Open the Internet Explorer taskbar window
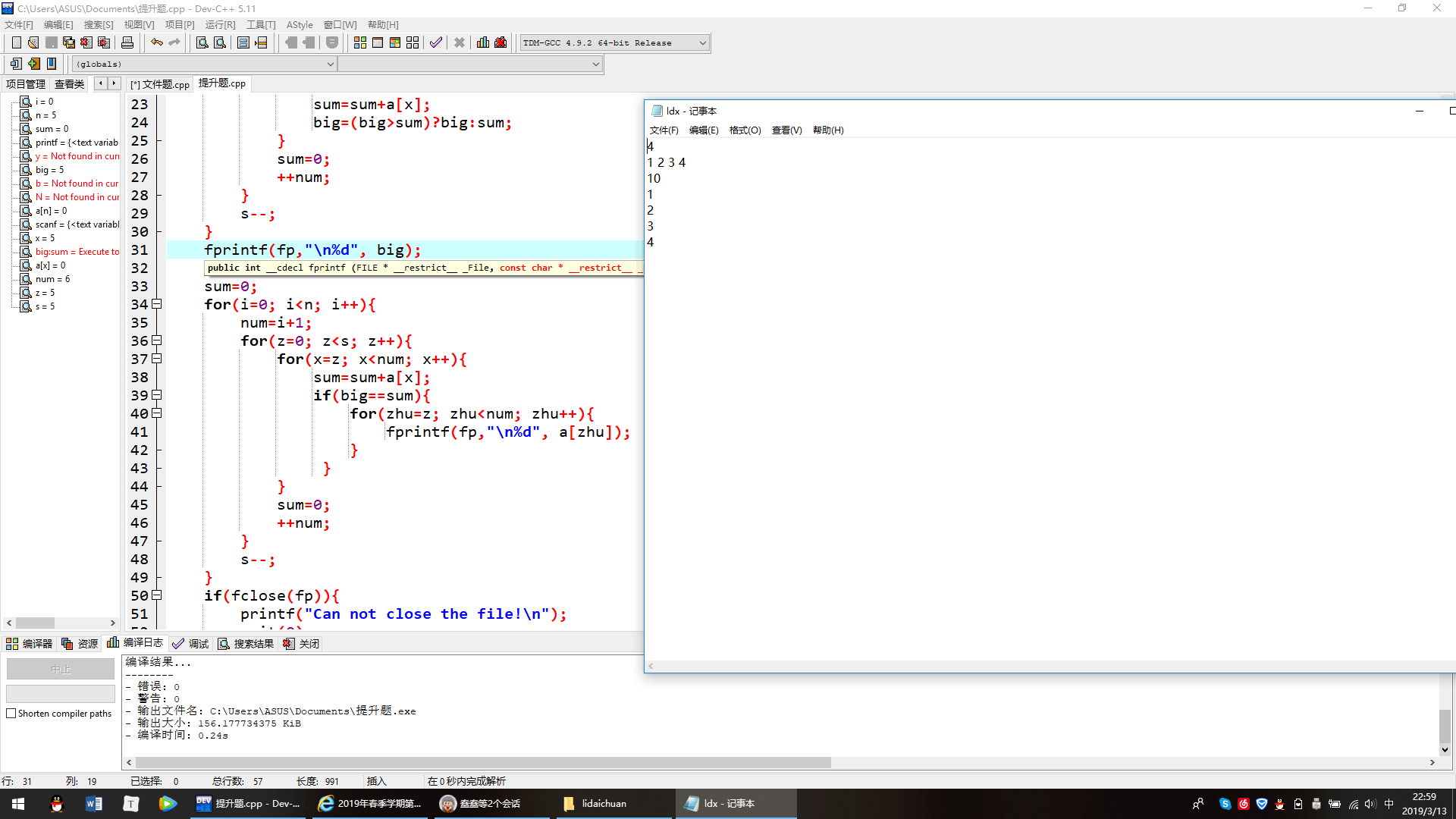The width and height of the screenshot is (1456, 819). (x=370, y=804)
